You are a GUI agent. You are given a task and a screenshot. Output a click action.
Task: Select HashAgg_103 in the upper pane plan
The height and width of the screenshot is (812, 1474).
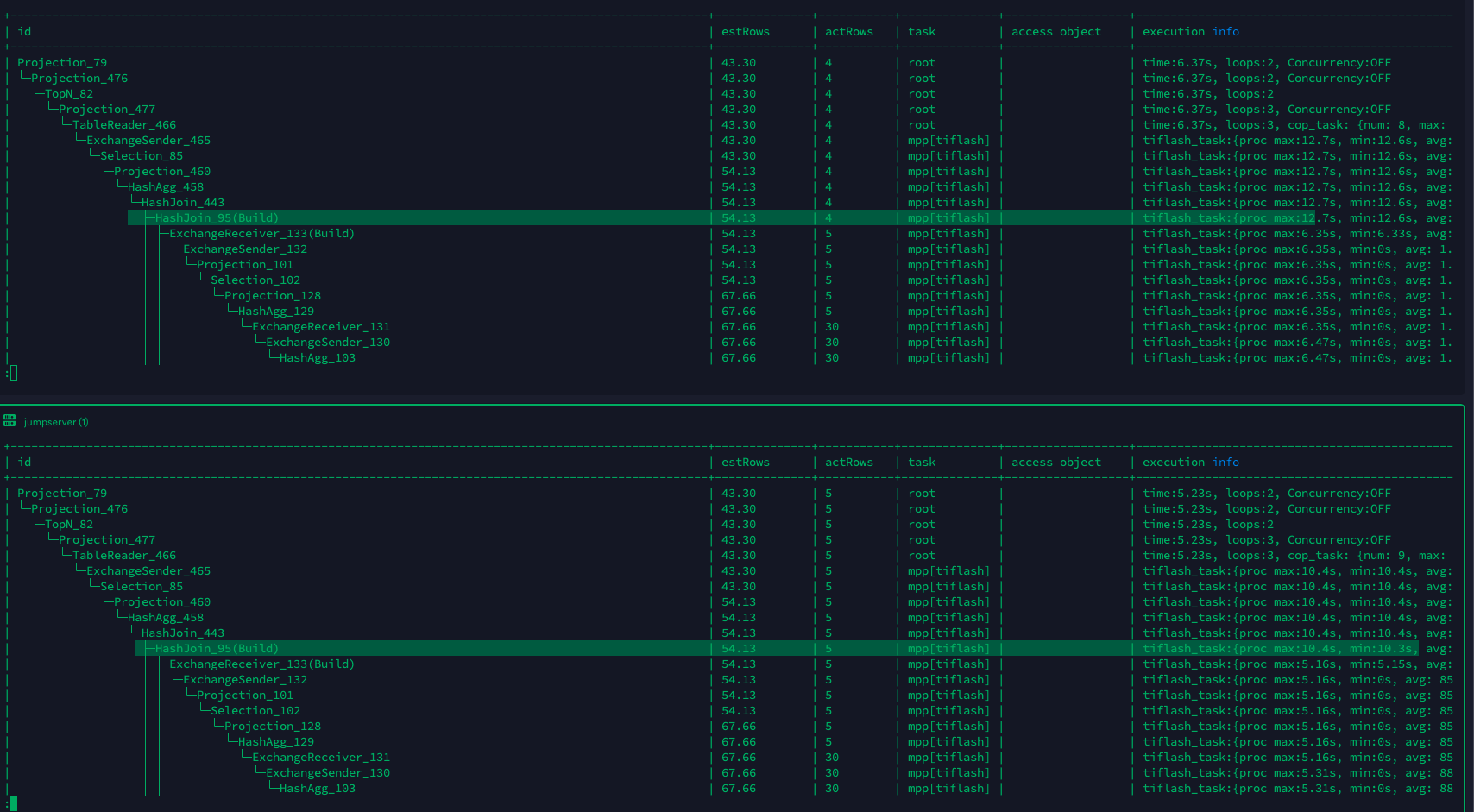tap(318, 358)
